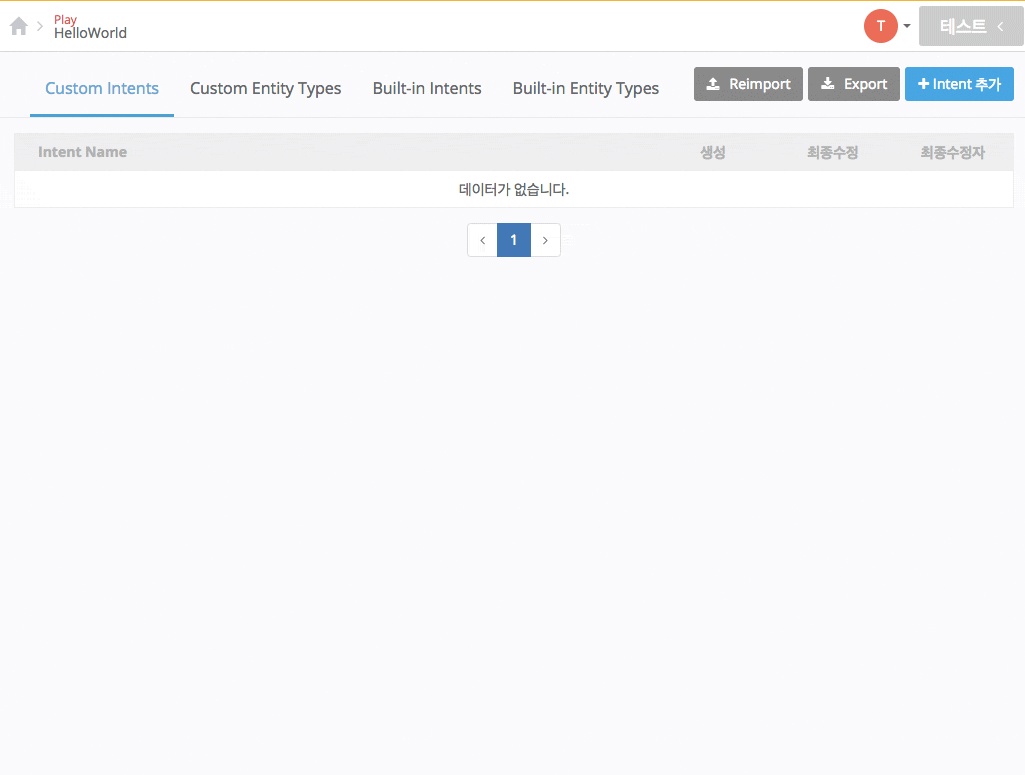The height and width of the screenshot is (775, 1025).
Task: Click the orange T user avatar
Action: click(x=880, y=26)
